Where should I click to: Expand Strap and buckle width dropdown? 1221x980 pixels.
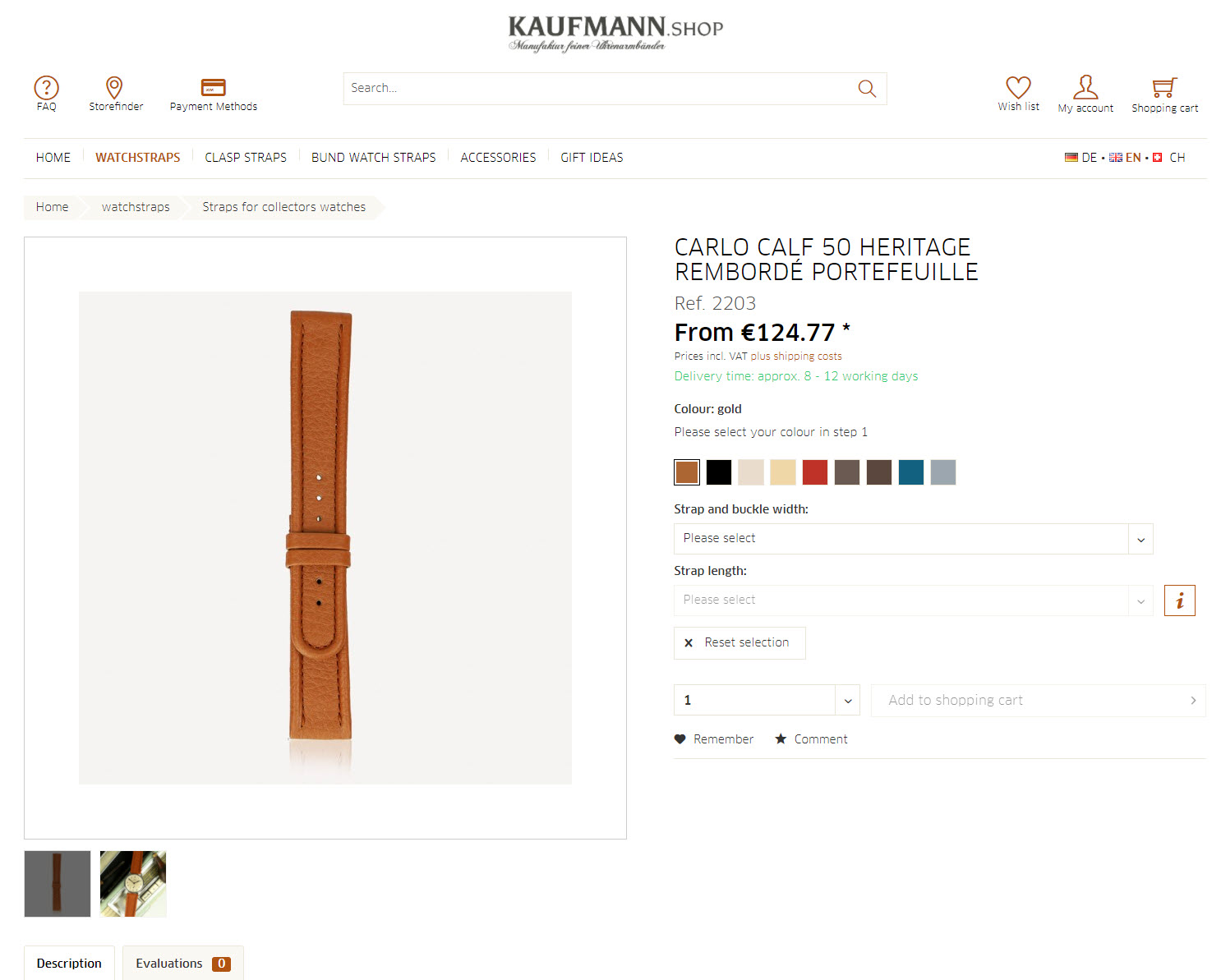(913, 539)
